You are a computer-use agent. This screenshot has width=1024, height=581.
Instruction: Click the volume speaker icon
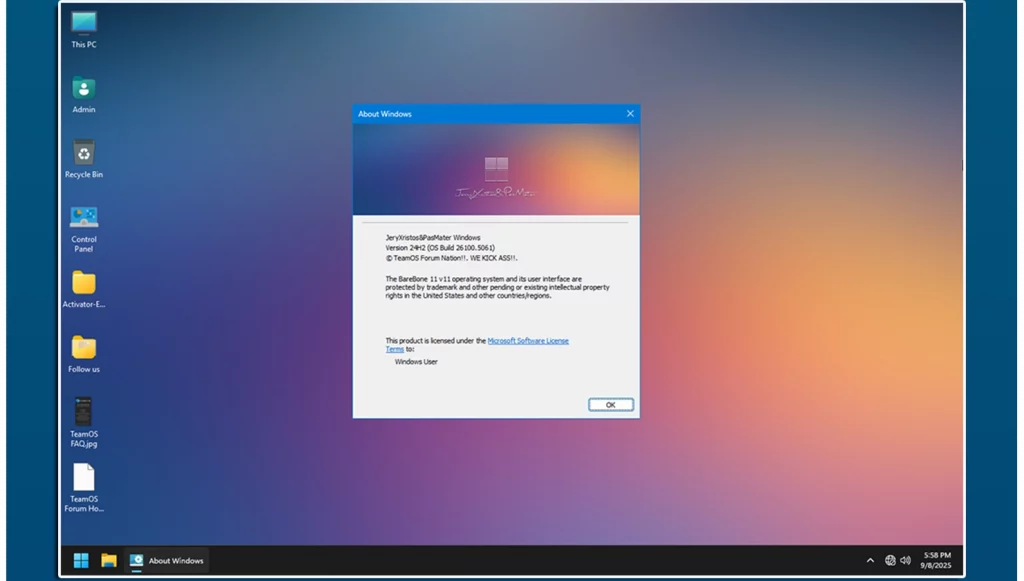905,560
